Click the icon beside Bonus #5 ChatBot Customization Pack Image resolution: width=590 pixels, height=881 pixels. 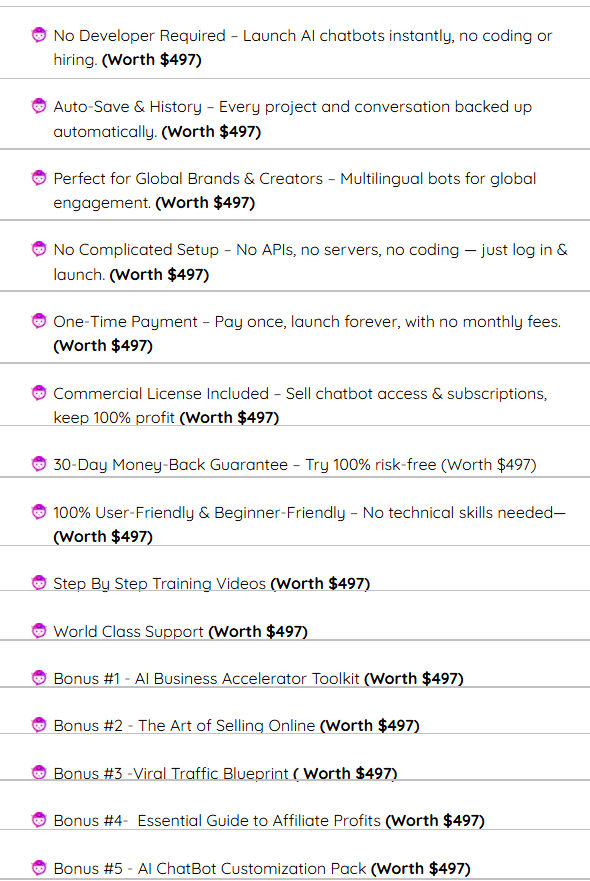[39, 868]
